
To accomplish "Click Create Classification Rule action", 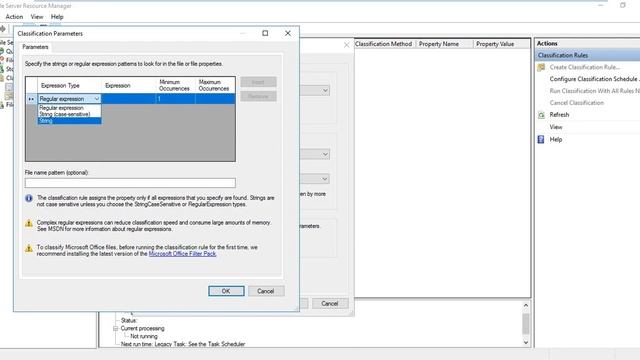I will [585, 67].
